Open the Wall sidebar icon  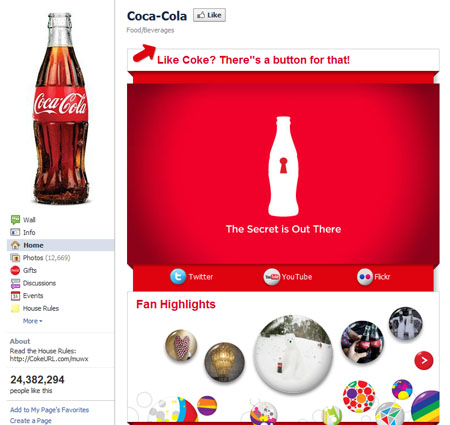(x=15, y=220)
